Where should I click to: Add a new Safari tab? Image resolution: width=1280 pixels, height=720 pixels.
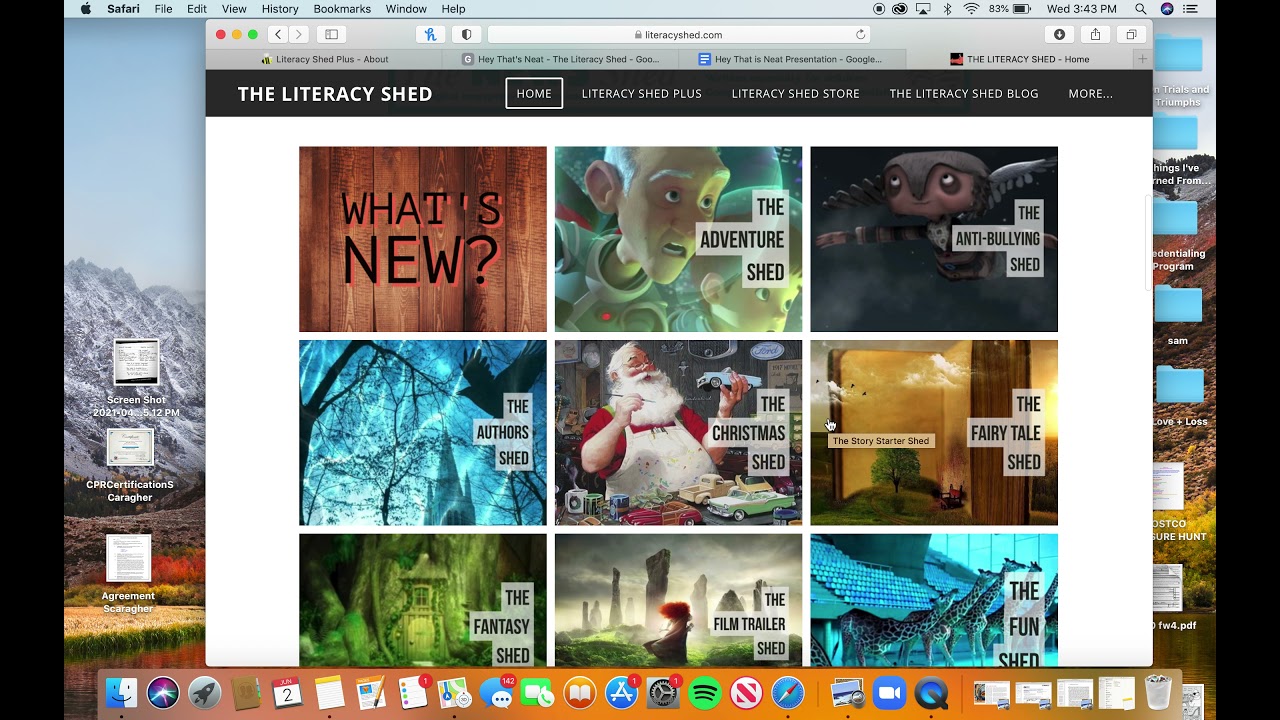click(x=1142, y=59)
